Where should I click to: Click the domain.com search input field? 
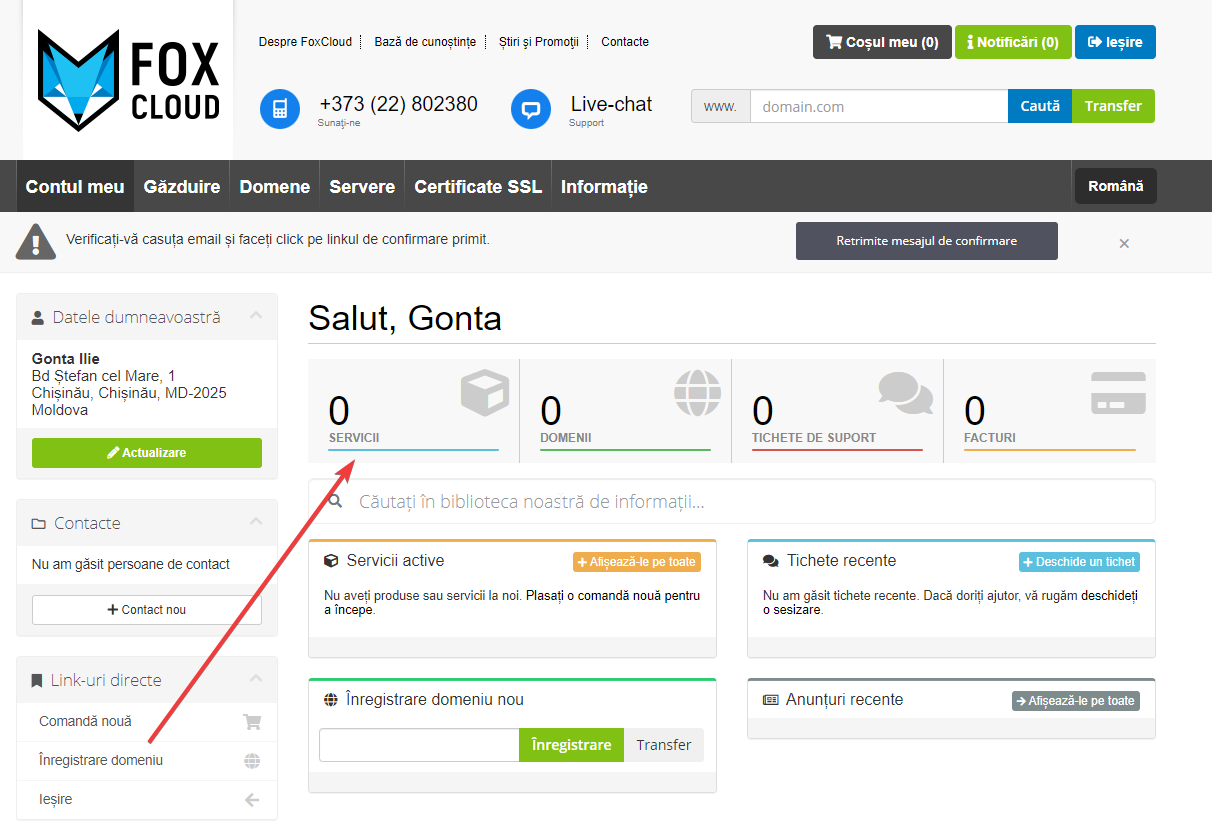[x=878, y=106]
